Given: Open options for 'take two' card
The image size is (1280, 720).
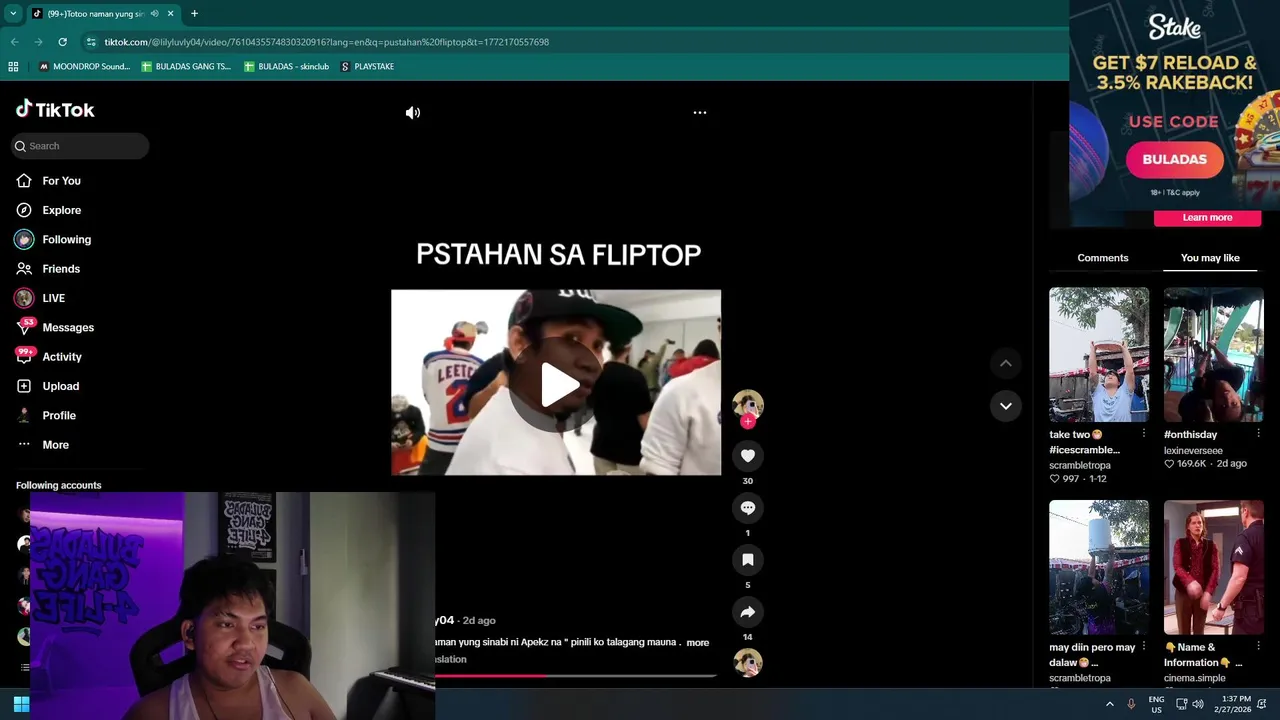Looking at the screenshot, I should click(x=1144, y=434).
